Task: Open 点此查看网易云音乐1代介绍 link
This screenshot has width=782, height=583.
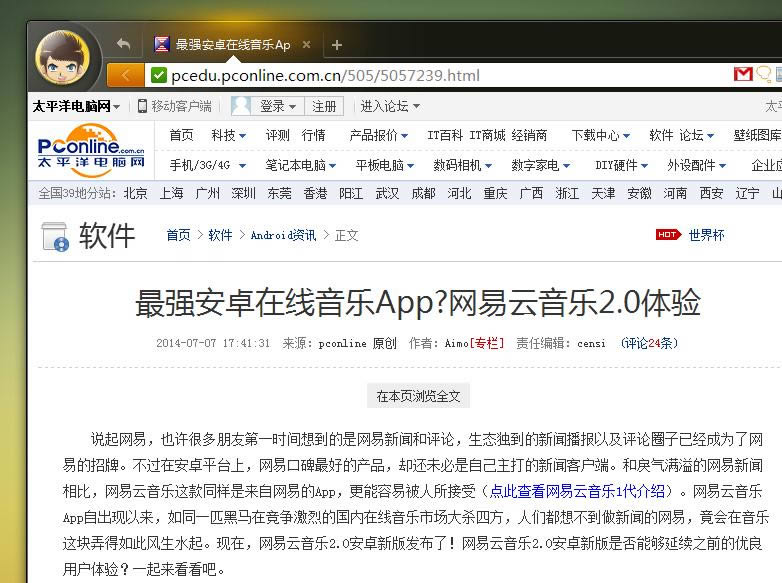Action: pos(577,492)
